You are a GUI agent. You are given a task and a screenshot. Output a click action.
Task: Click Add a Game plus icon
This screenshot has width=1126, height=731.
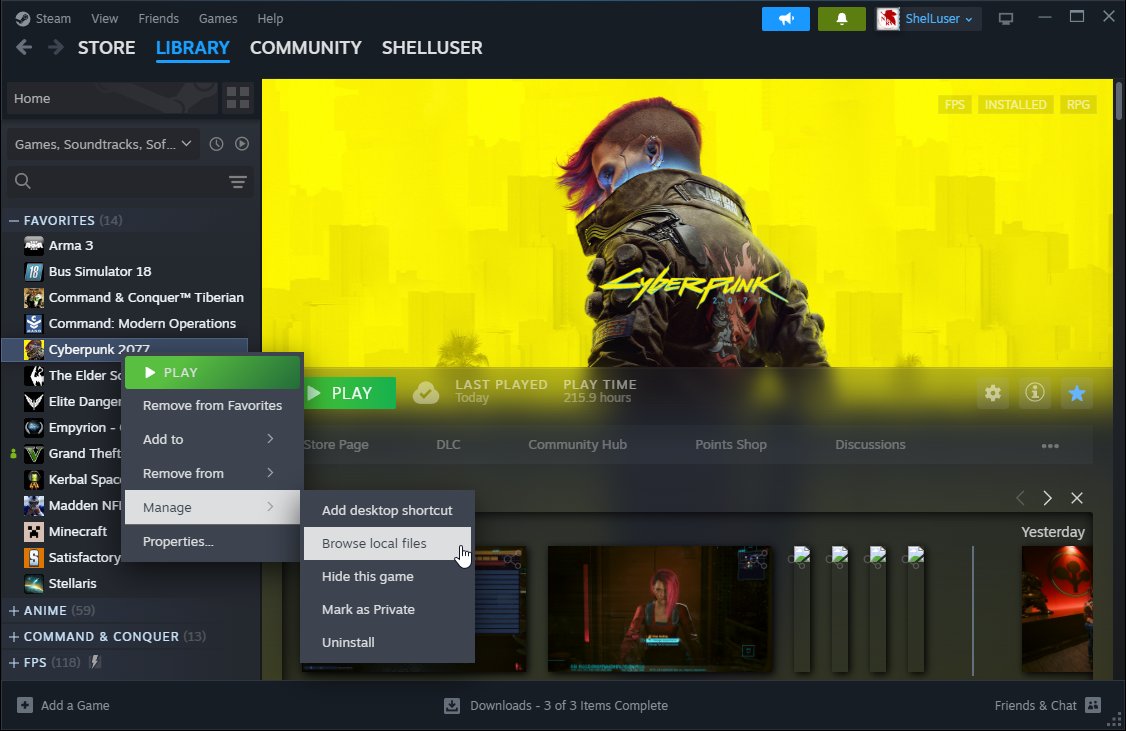[24, 705]
